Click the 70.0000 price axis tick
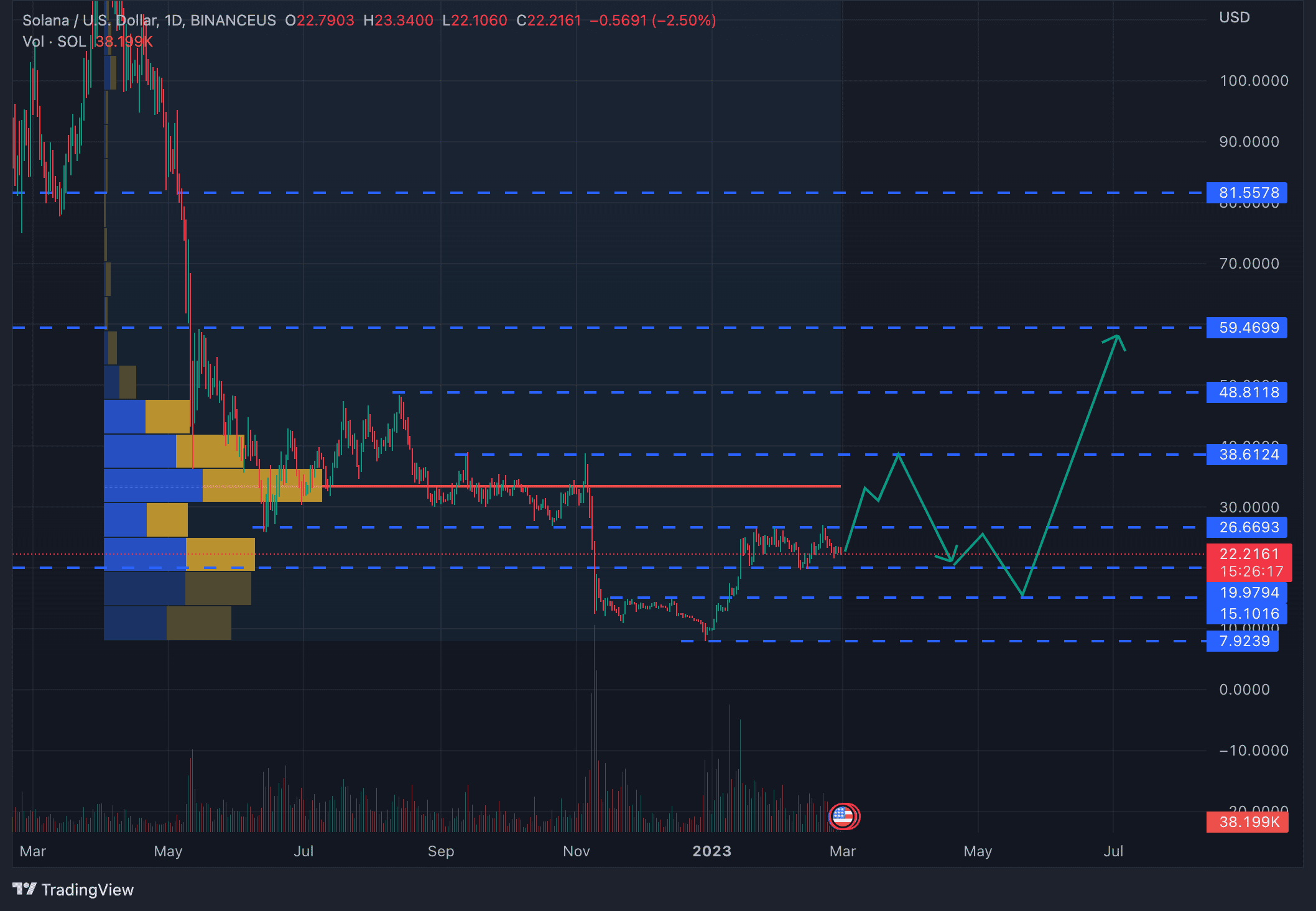This screenshot has height=911, width=1316. [x=1249, y=264]
